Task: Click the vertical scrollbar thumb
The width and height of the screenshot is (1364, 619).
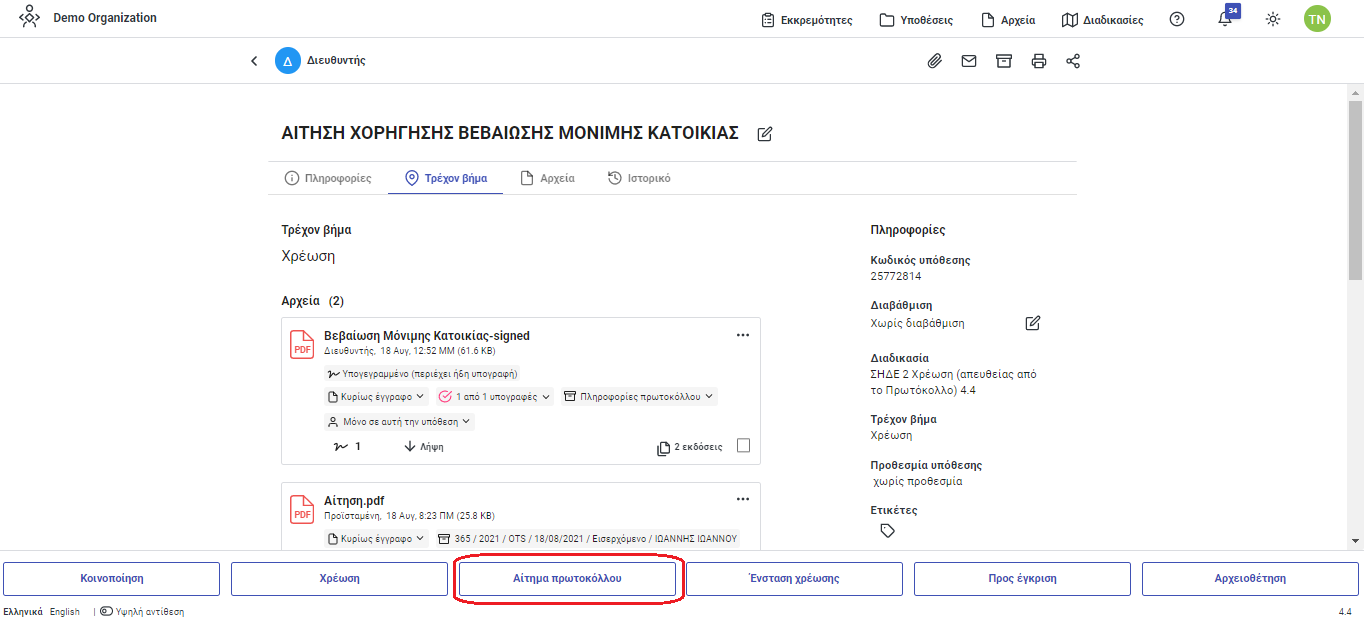Action: coord(1355,190)
